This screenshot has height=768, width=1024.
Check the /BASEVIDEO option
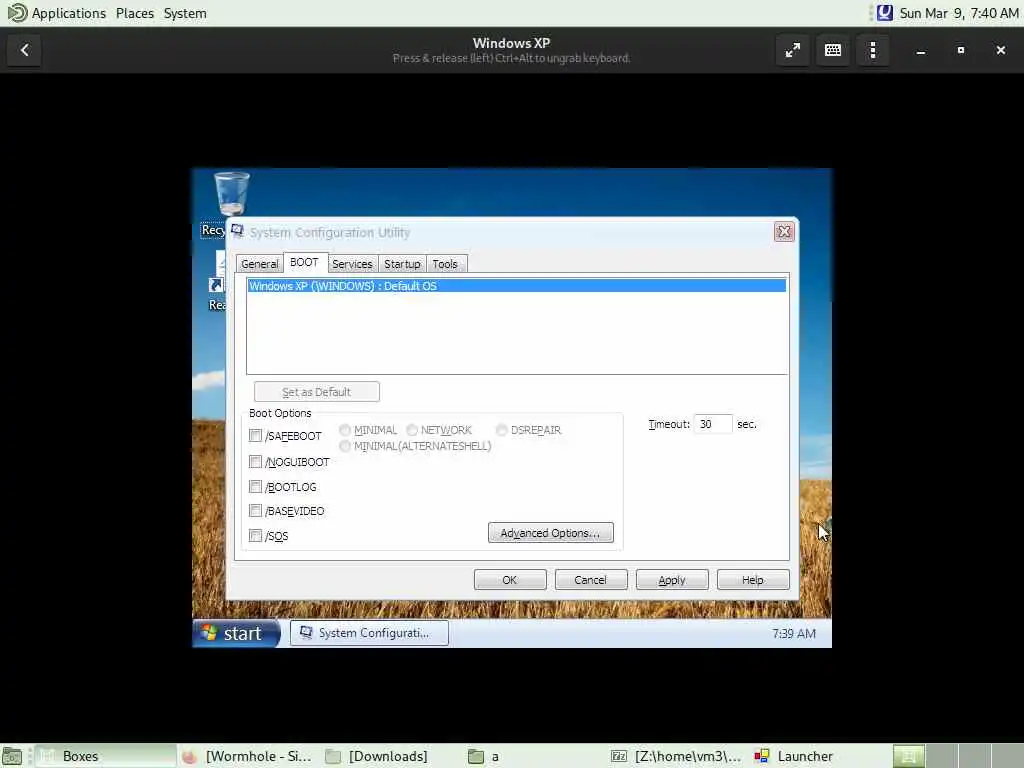(255, 511)
